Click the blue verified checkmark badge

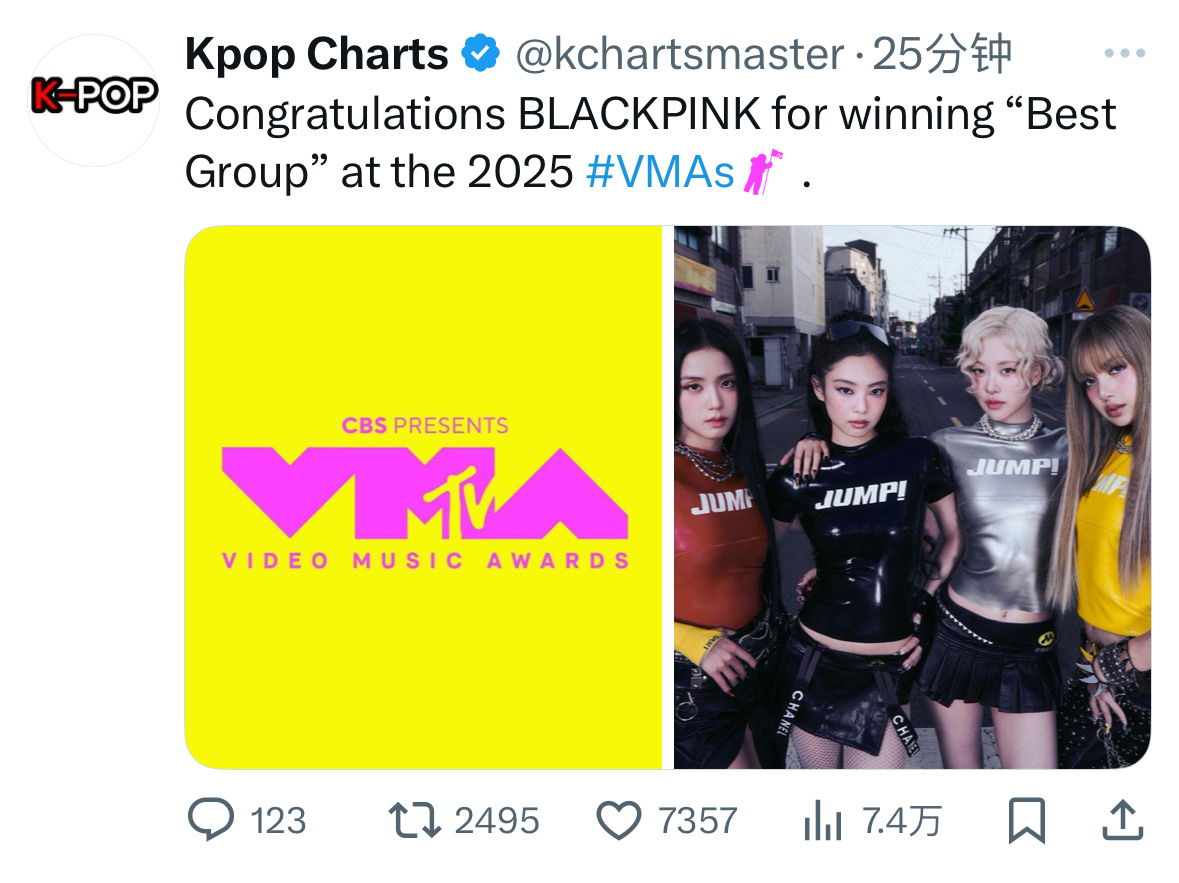(480, 53)
